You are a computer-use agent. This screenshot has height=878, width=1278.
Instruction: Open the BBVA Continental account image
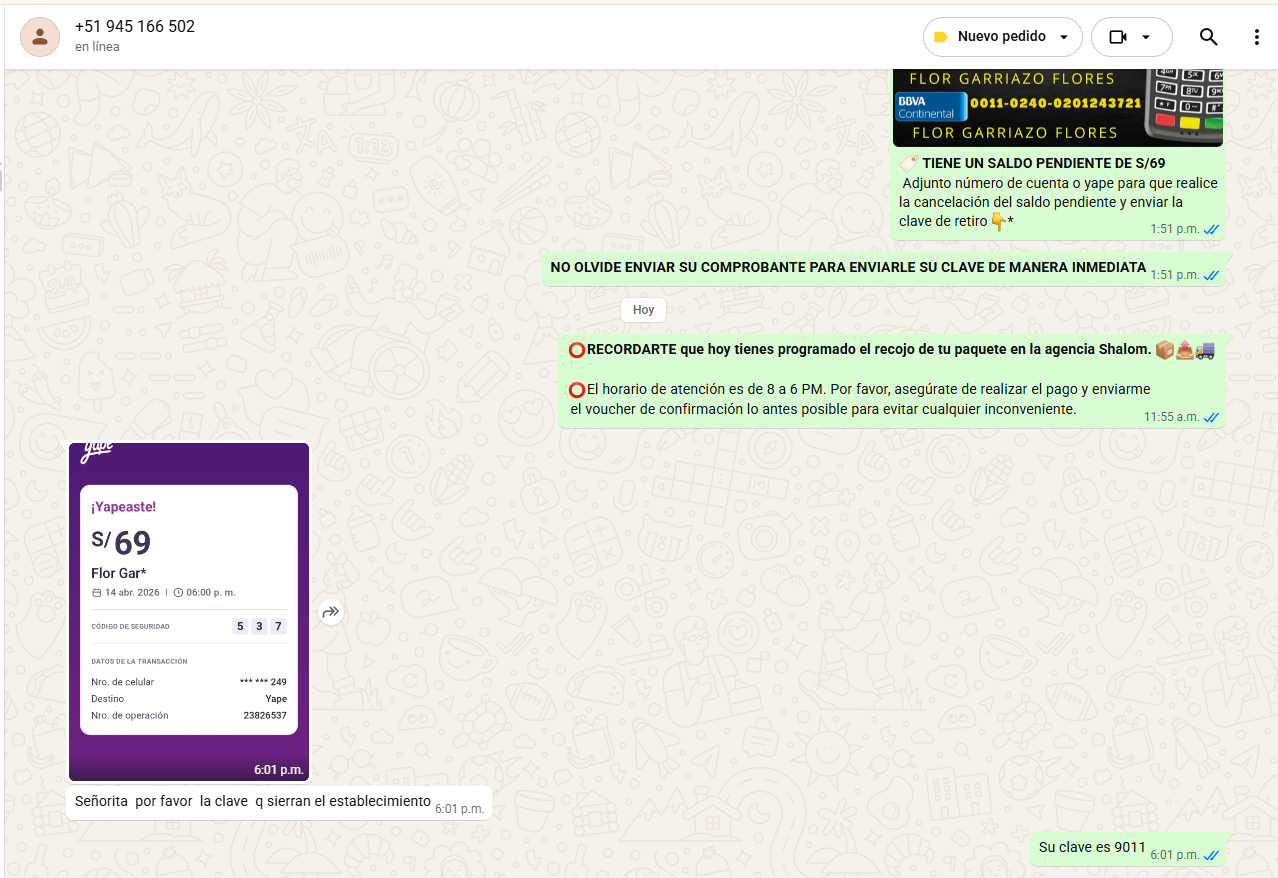pos(1057,107)
